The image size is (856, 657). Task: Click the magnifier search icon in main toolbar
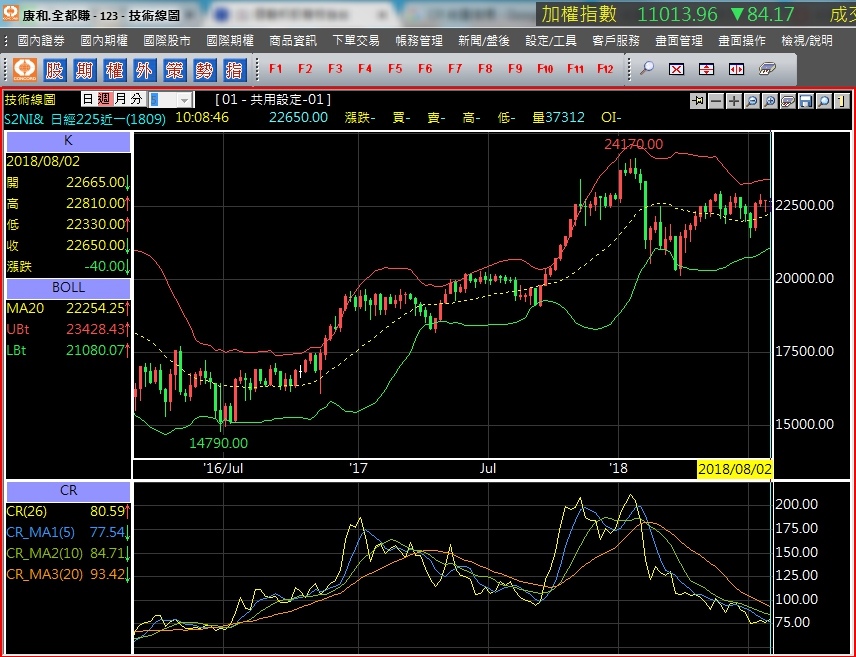point(647,69)
